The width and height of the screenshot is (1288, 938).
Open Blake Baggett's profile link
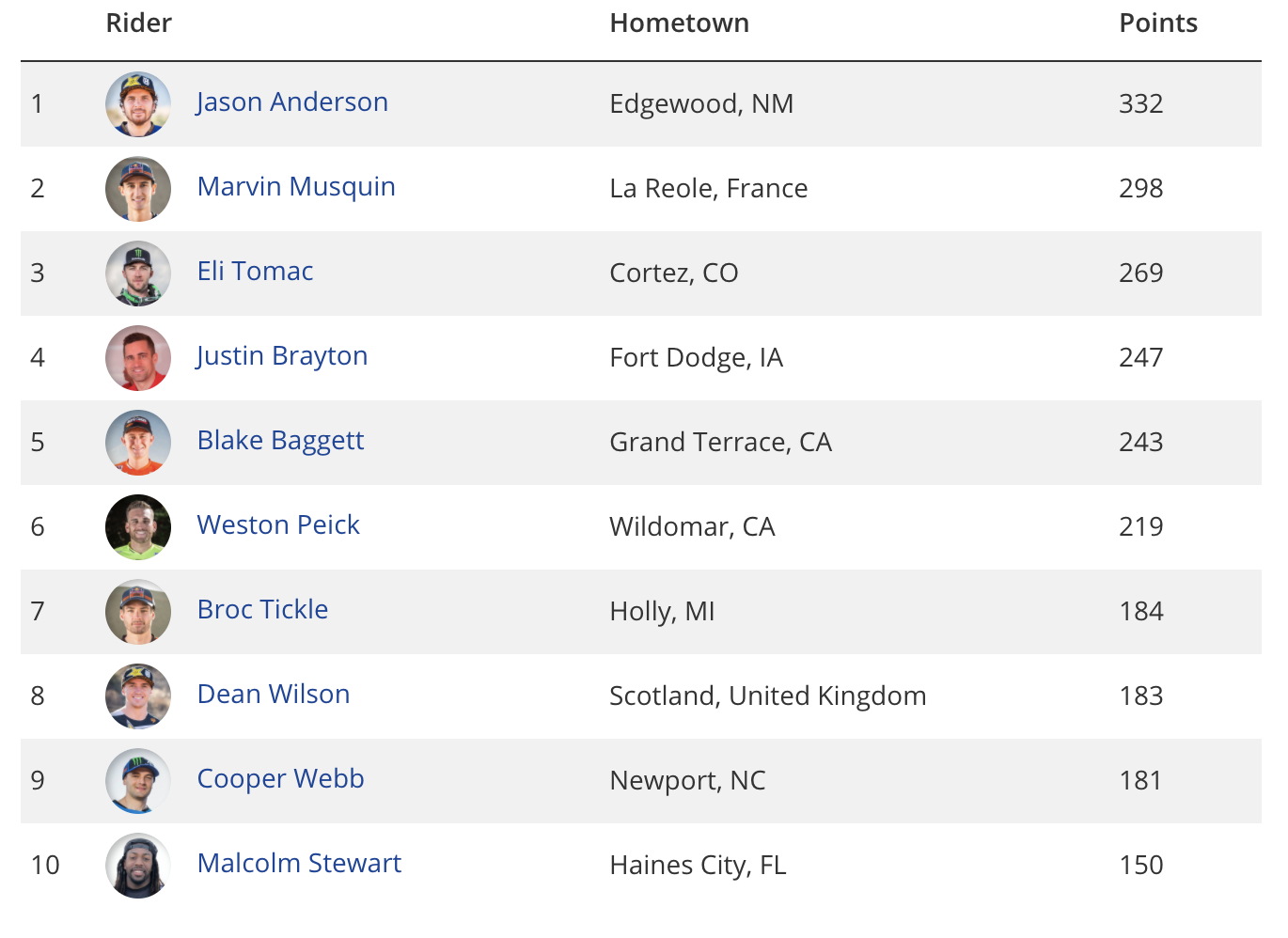tap(280, 441)
